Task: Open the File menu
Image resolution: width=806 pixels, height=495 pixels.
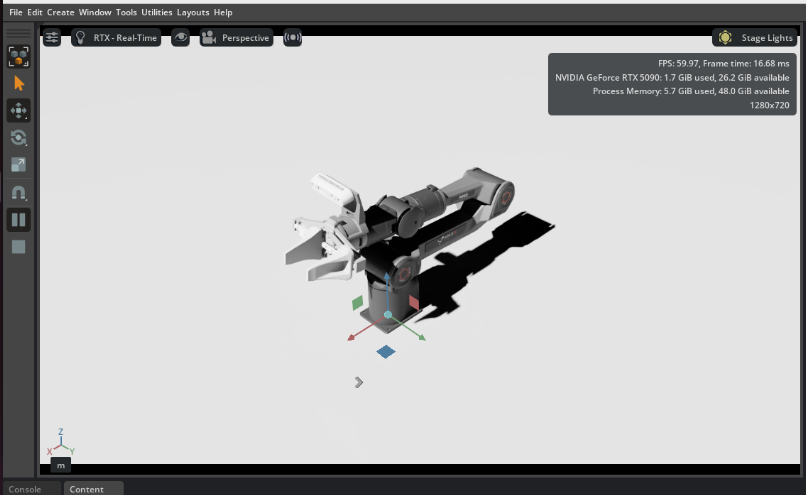Action: 15,12
